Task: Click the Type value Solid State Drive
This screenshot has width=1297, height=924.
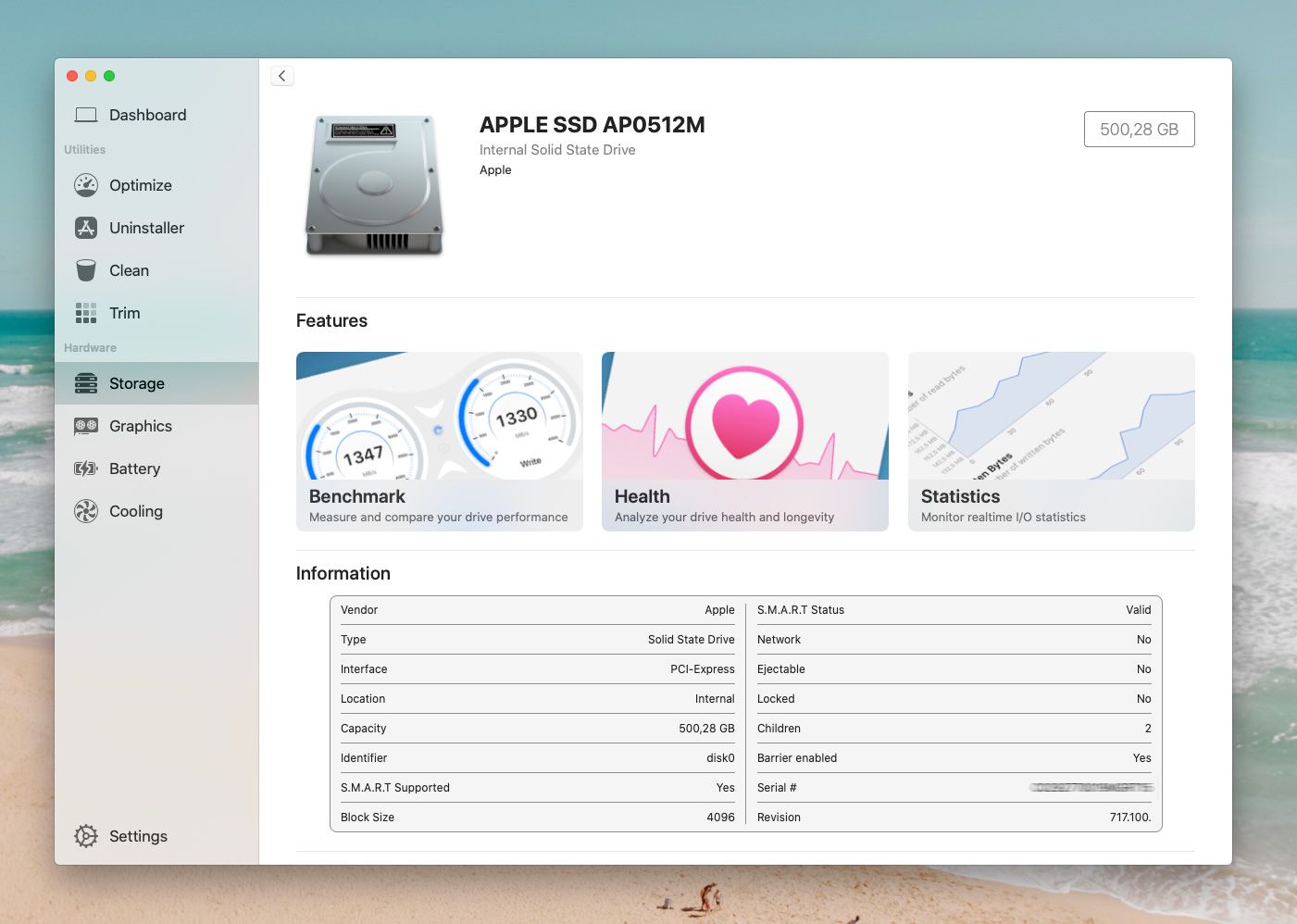Action: (x=692, y=640)
